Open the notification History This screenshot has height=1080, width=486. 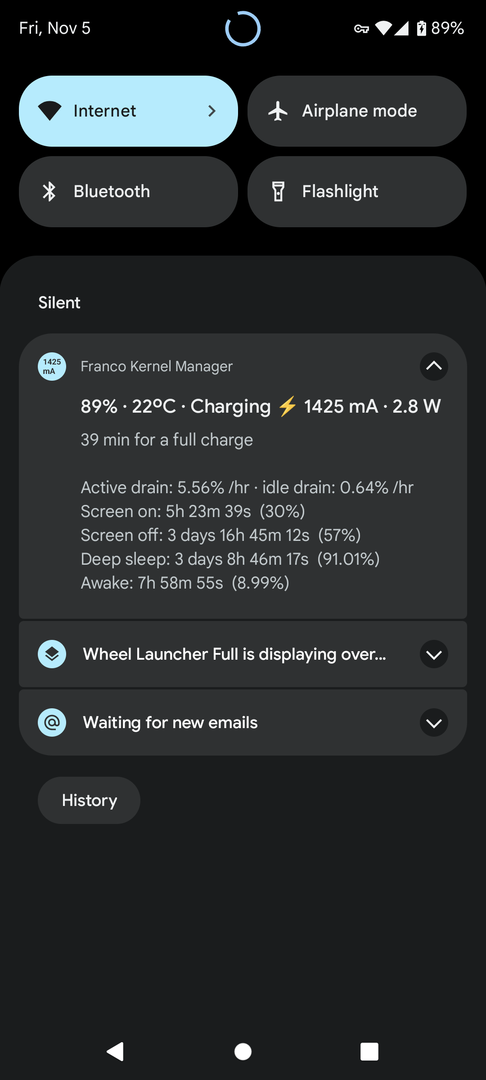89,800
